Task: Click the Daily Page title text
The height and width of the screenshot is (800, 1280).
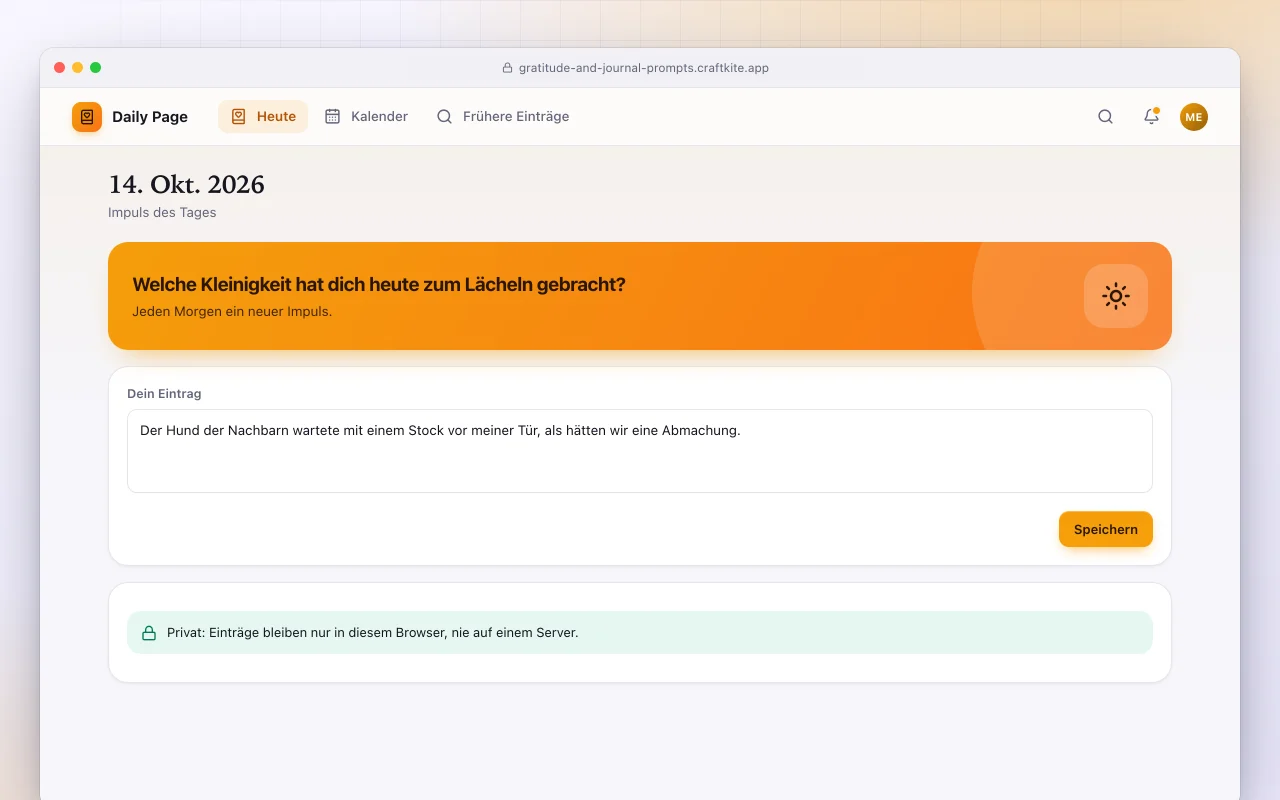Action: 150,117
